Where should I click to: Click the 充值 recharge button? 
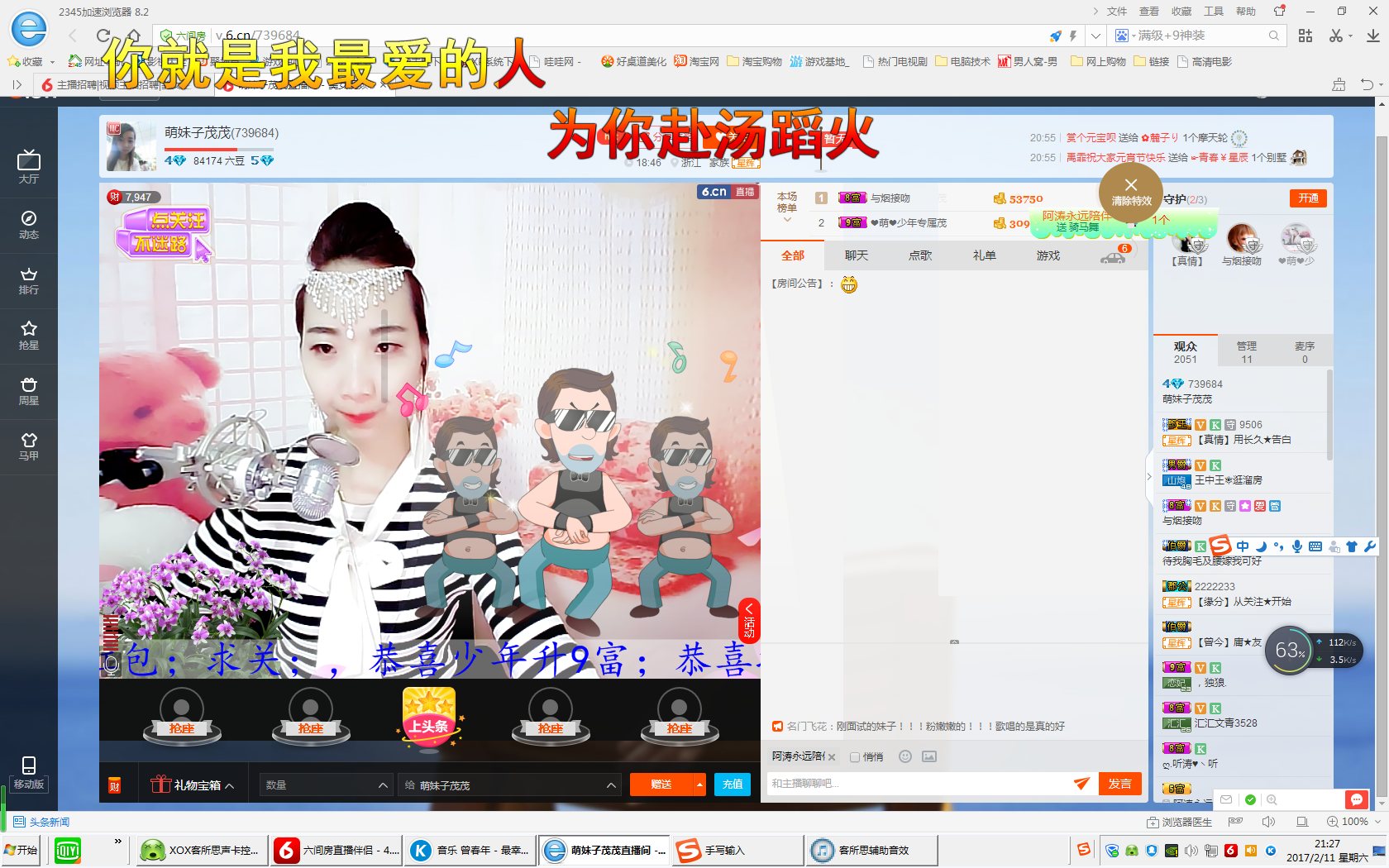[733, 785]
